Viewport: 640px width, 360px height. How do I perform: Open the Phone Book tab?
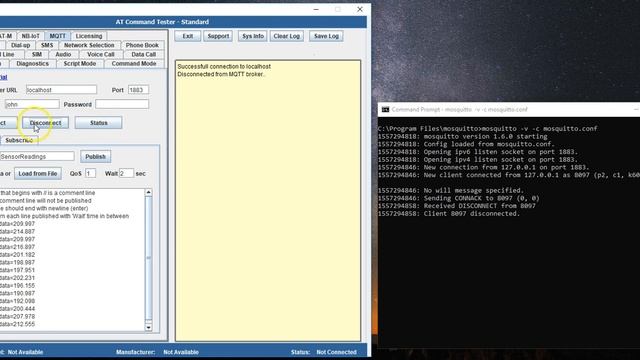[142, 45]
